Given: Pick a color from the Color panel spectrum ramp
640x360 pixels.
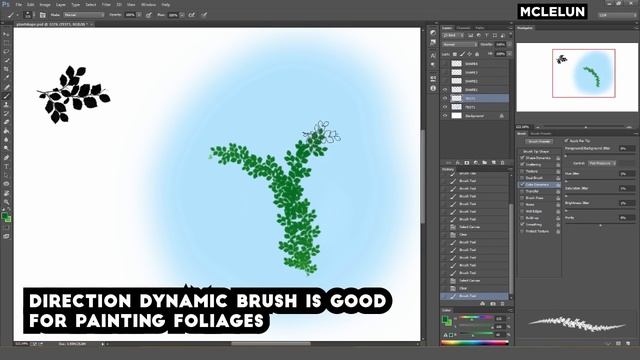Looking at the screenshot, I should [x=474, y=343].
